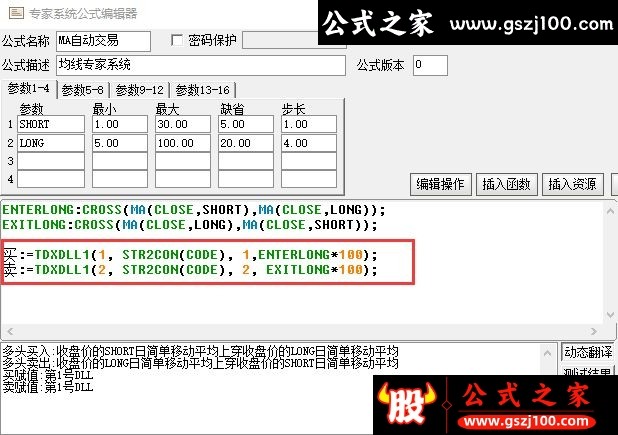Switch to the 参数1-4 tab
This screenshot has width=618, height=435.
pos(28,89)
